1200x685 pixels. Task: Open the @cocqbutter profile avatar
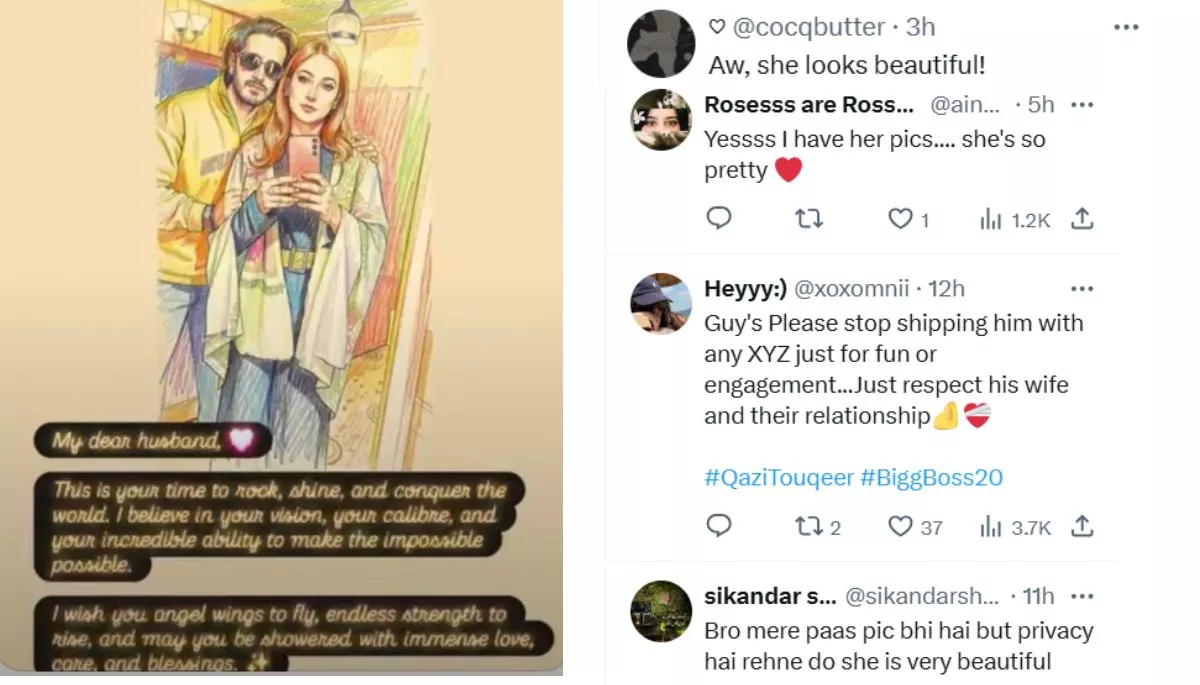coord(661,44)
